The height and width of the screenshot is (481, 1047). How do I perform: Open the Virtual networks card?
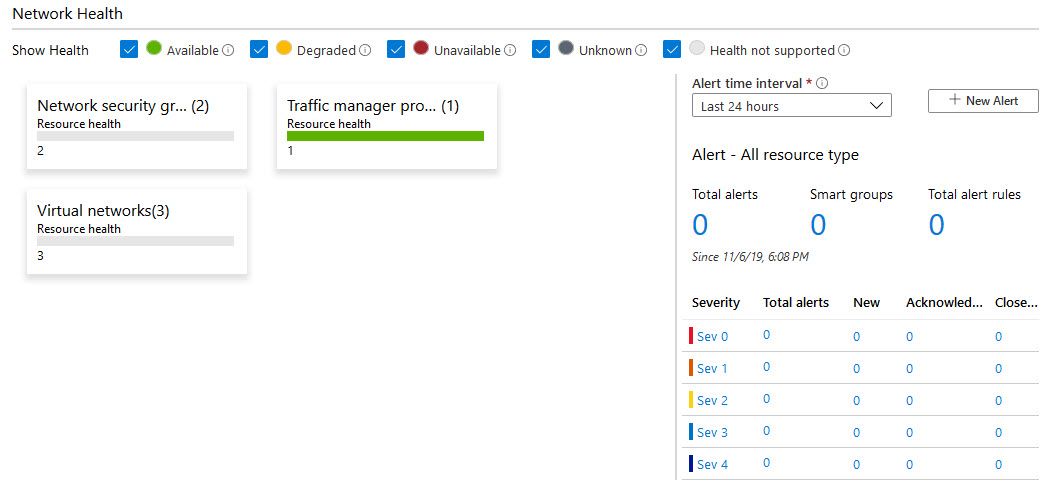point(137,230)
